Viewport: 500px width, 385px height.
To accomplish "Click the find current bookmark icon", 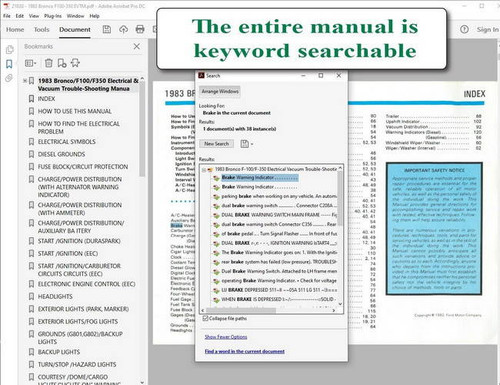I will pos(75,63).
